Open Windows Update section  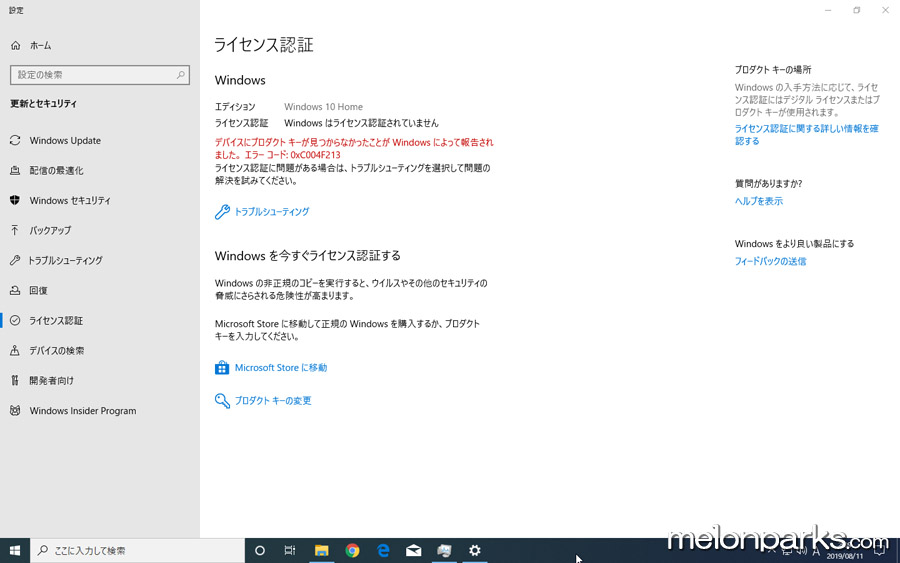click(65, 141)
